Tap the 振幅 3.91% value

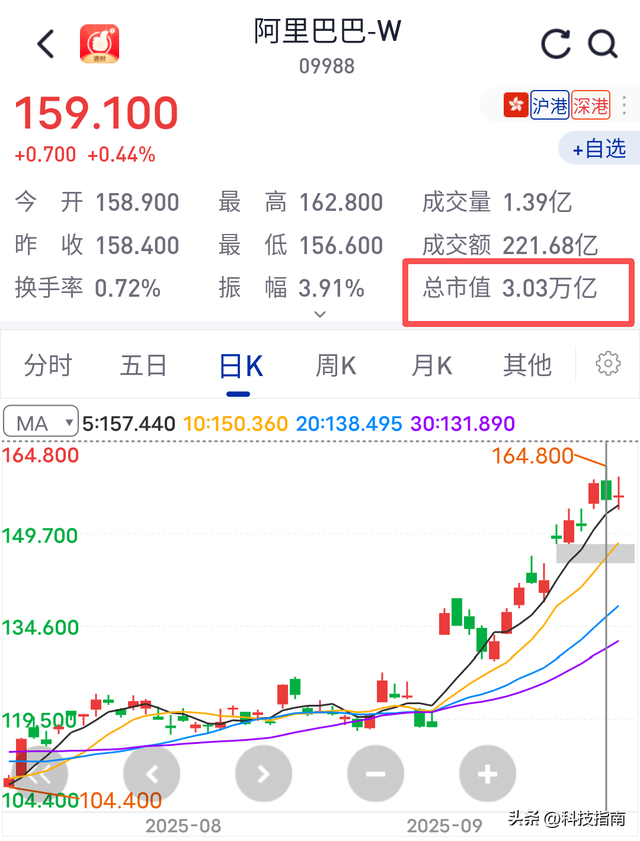(x=332, y=289)
